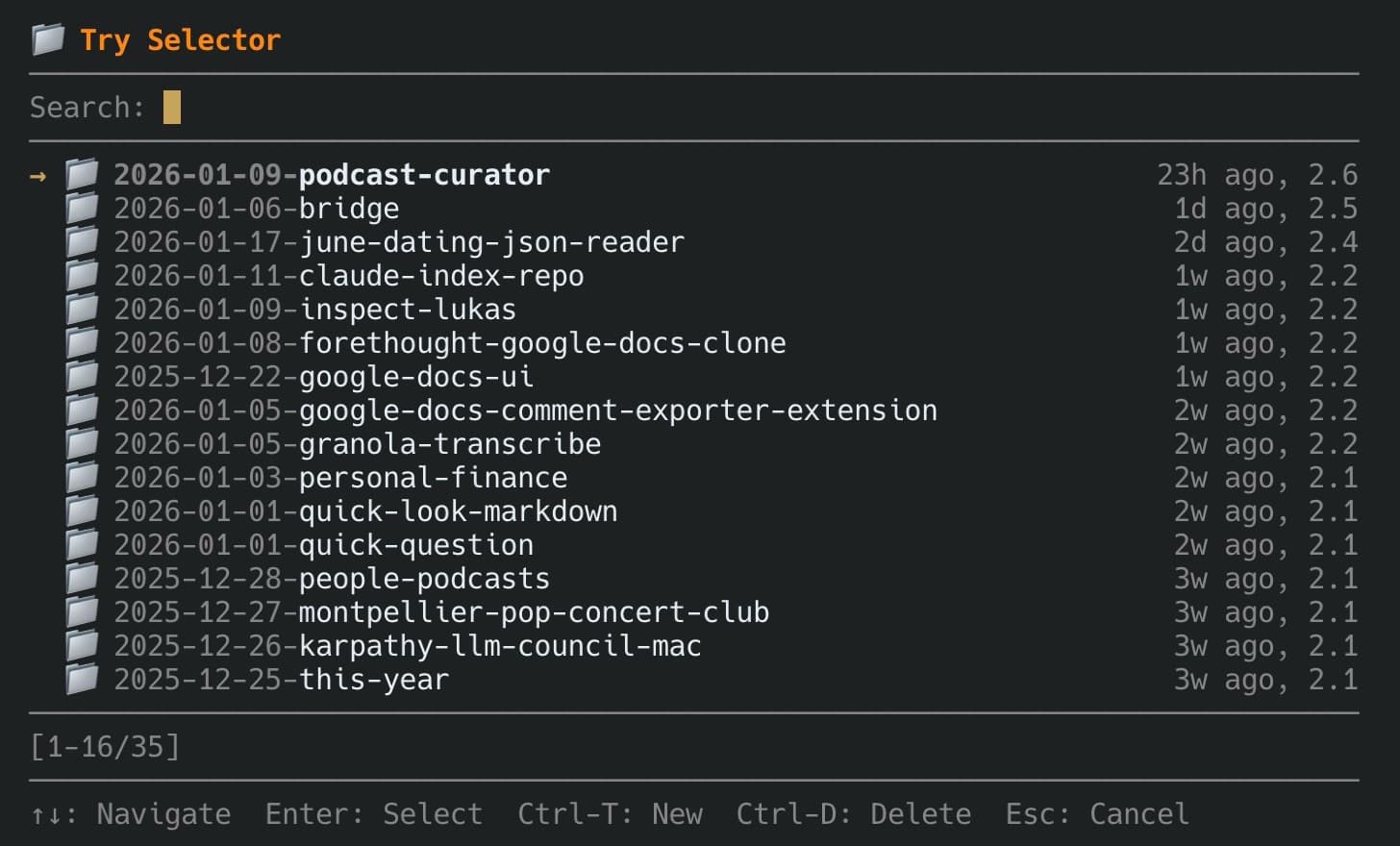This screenshot has width=1400, height=846.
Task: Select karpathy-llm-council-mac entry
Action: point(408,646)
